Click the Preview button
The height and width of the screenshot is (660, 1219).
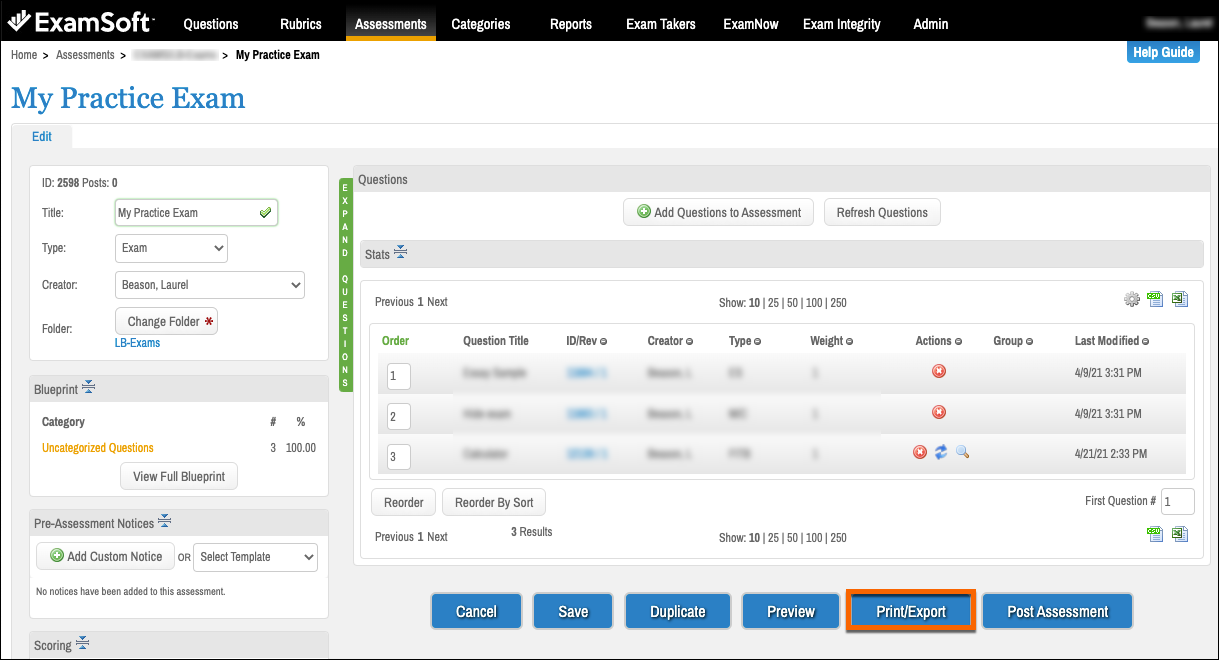[791, 611]
